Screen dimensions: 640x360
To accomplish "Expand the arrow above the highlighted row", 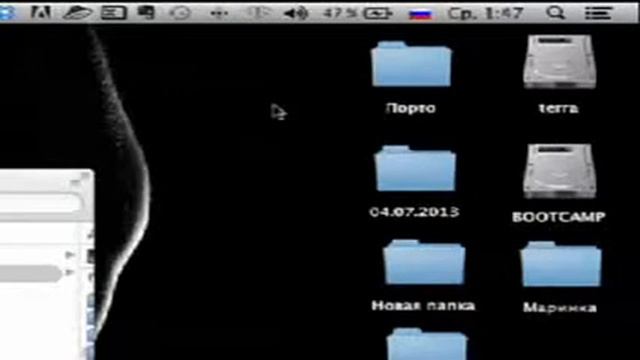I will coord(70,255).
